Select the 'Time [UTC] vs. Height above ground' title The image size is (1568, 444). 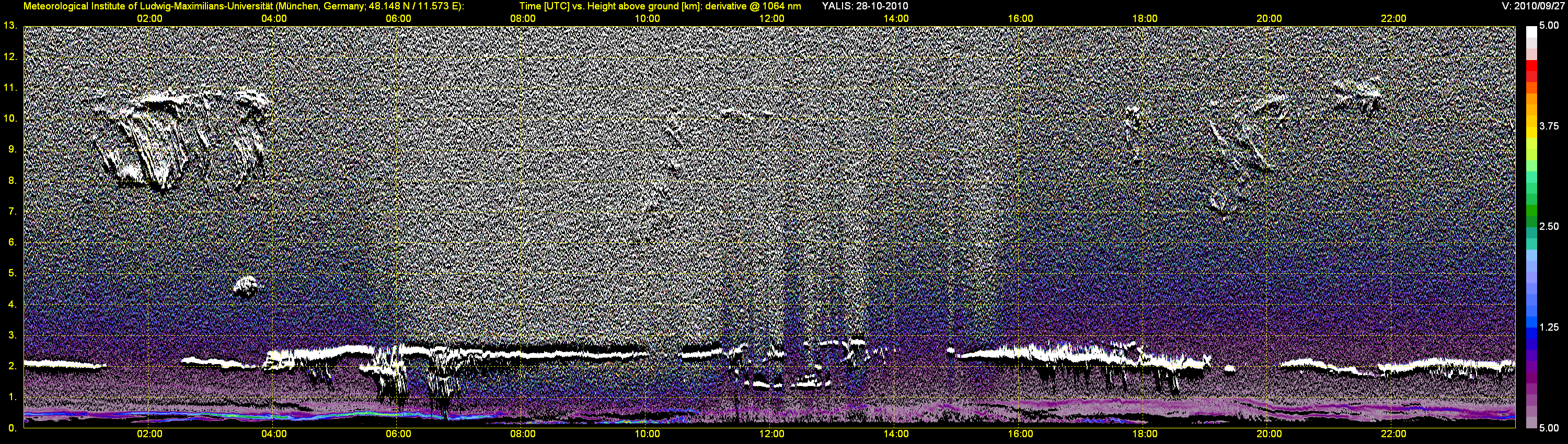(x=660, y=6)
